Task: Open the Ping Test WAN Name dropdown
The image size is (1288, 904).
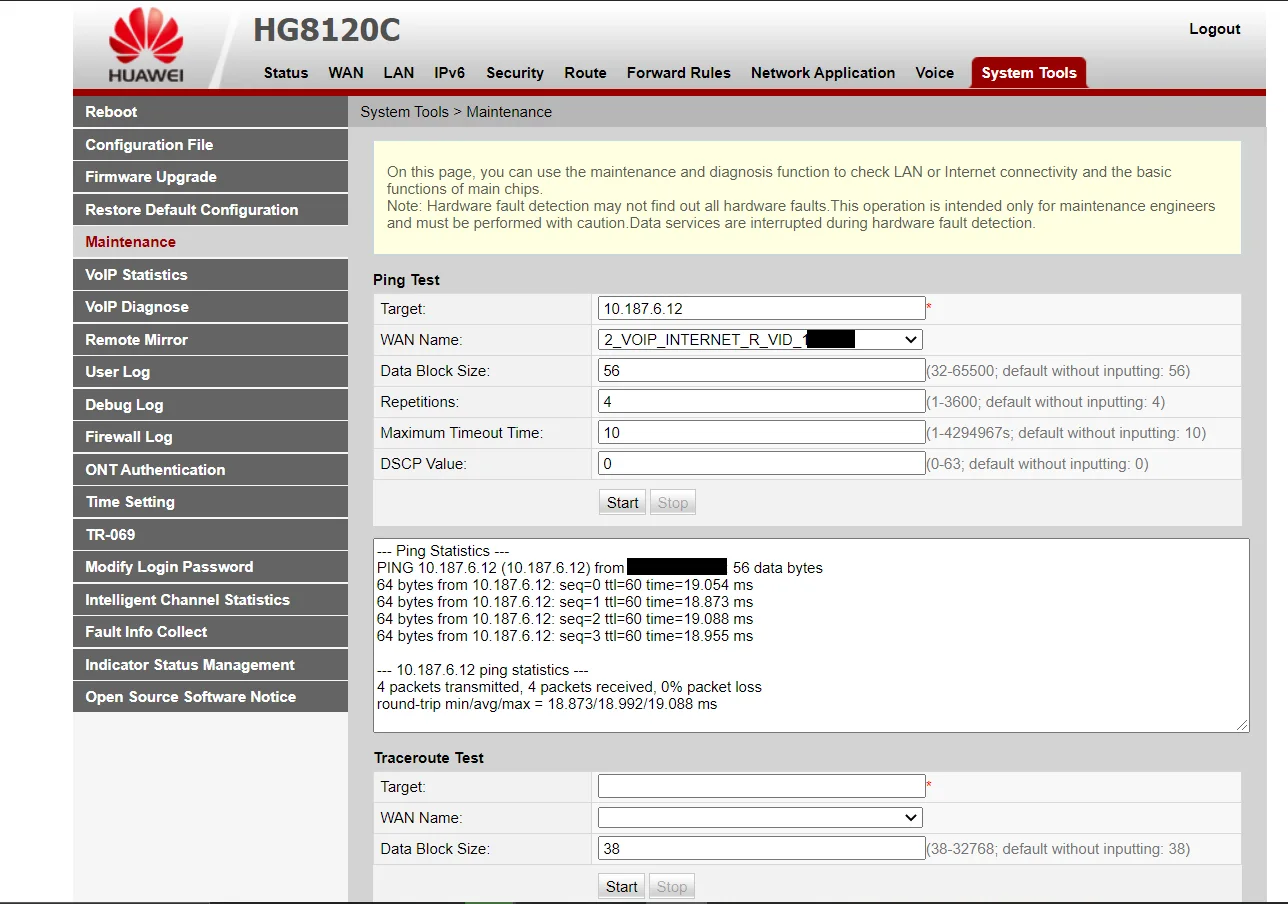Action: pos(760,340)
